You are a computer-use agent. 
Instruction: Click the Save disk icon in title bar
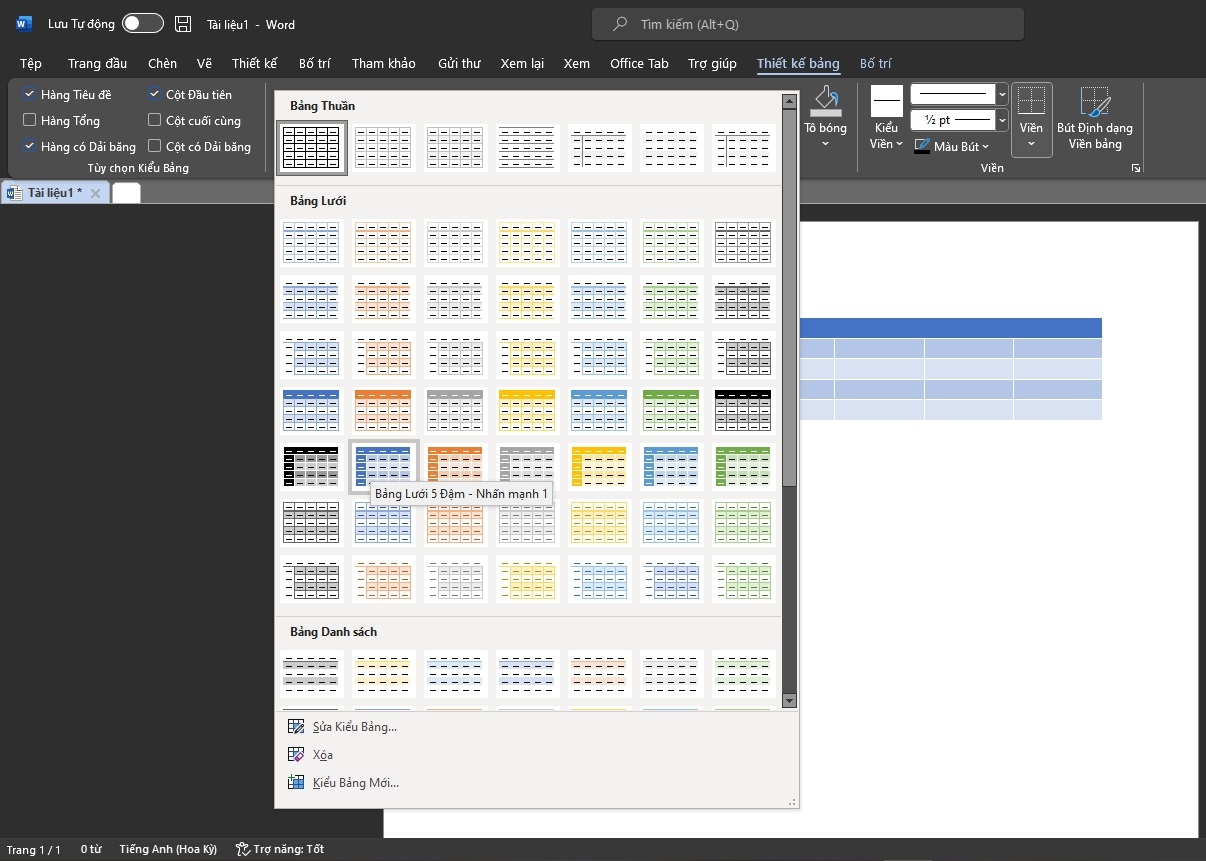pos(182,24)
